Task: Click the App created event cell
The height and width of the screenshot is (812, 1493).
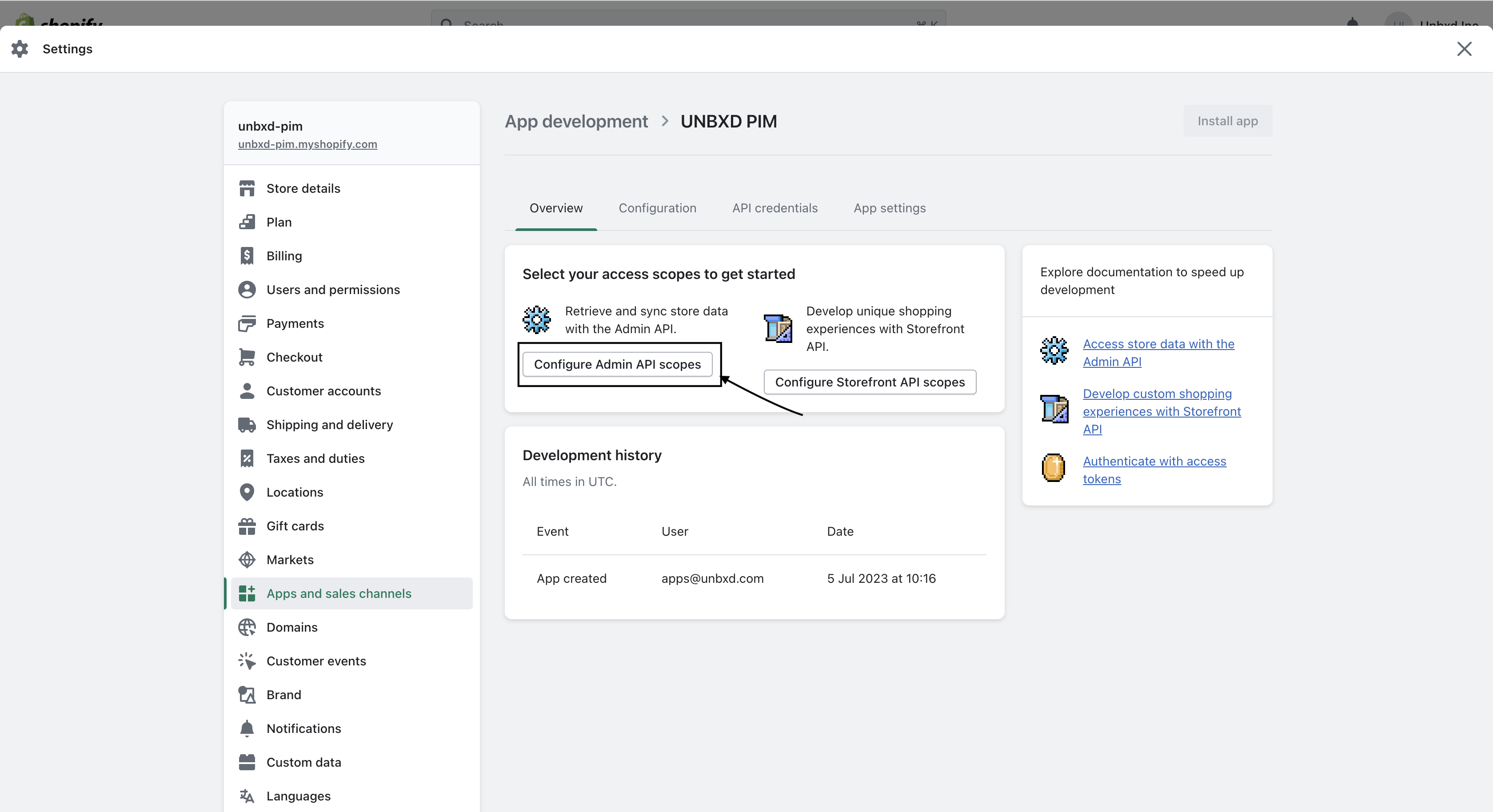Action: point(571,578)
